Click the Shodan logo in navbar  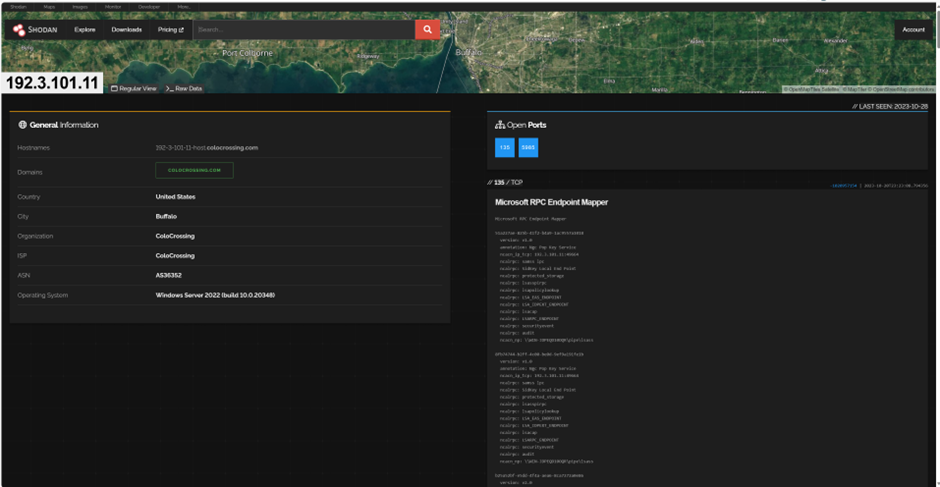pyautogui.click(x=35, y=29)
